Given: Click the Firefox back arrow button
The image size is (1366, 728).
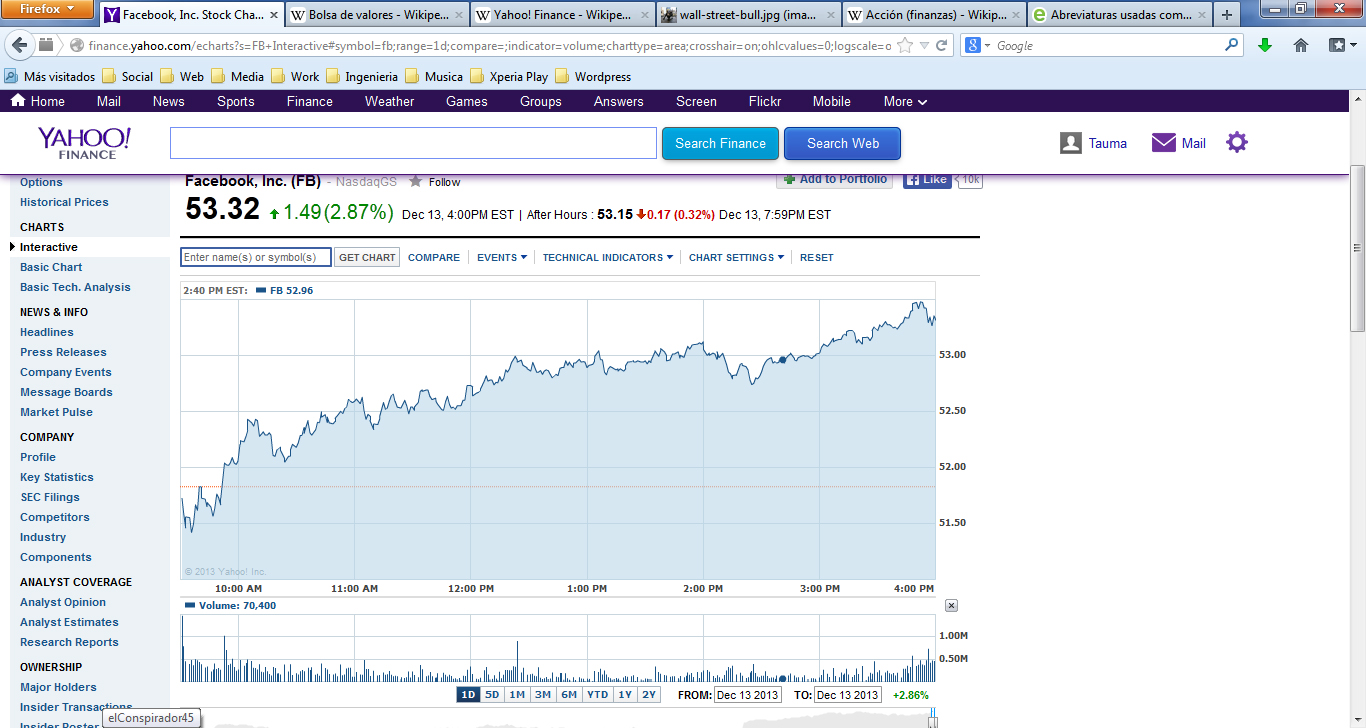Looking at the screenshot, I should click(x=20, y=46).
